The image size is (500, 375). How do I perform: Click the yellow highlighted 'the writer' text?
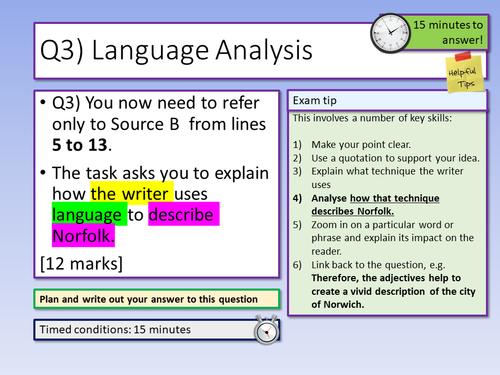tap(132, 193)
